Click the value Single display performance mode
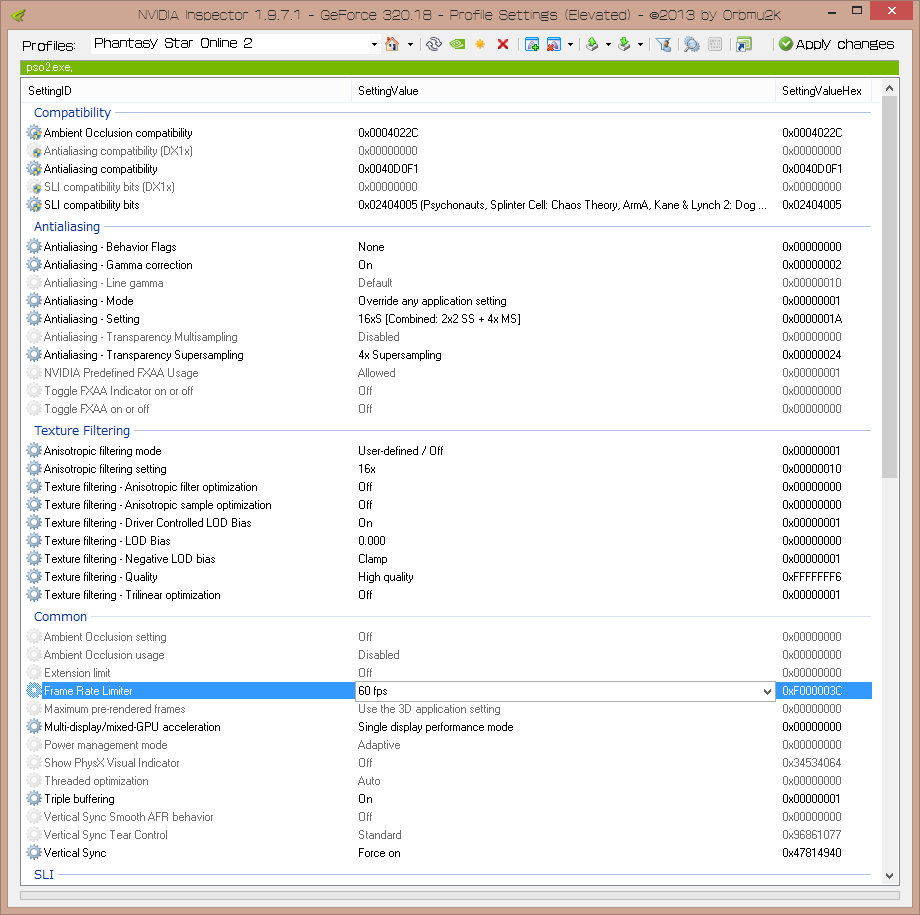The height and width of the screenshot is (915, 920). click(436, 727)
